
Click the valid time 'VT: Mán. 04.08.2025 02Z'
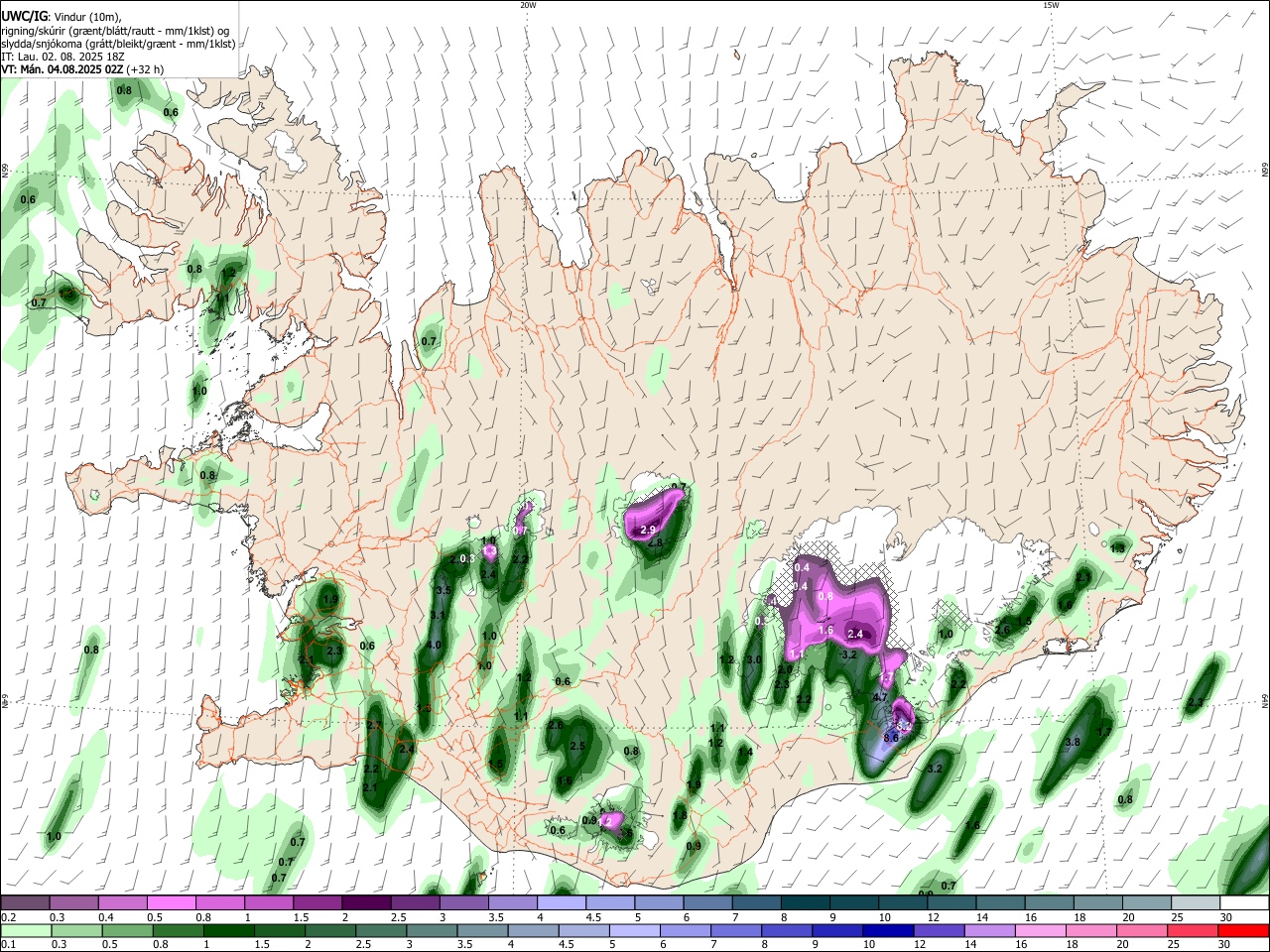pos(63,69)
